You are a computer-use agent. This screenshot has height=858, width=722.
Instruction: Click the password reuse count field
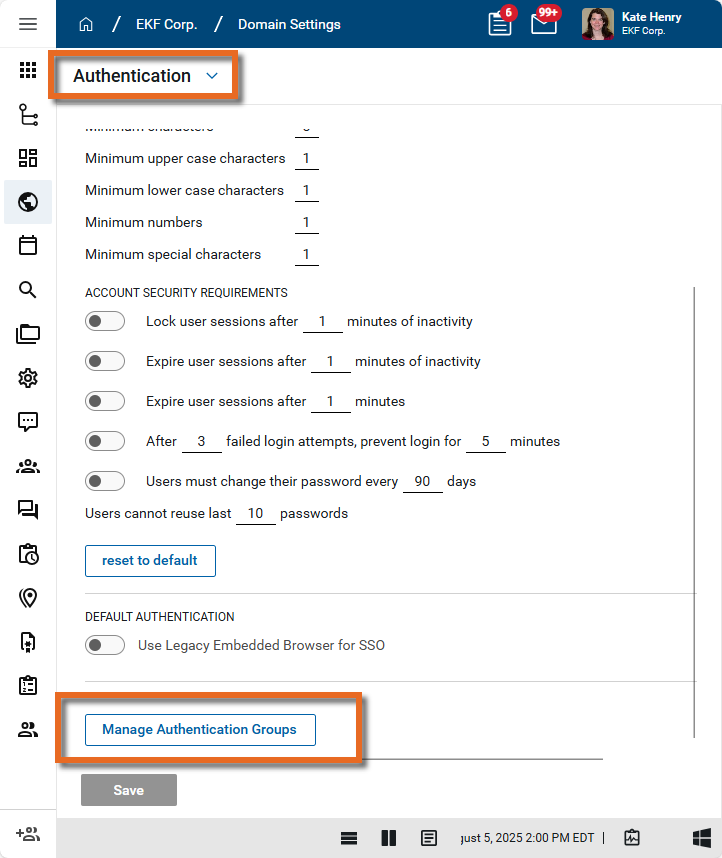tap(255, 514)
